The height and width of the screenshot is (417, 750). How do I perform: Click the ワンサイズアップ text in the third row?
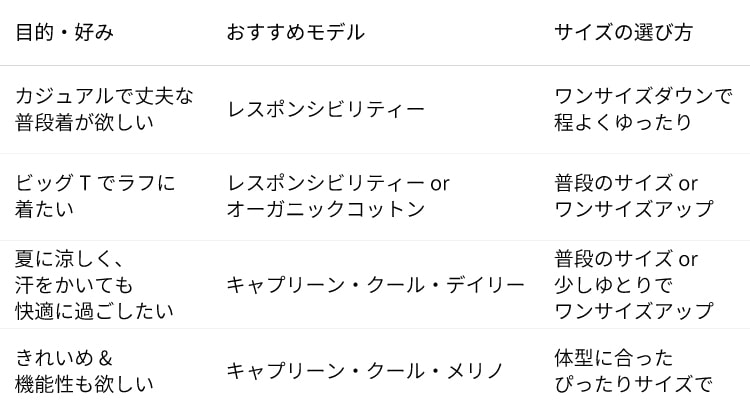click(x=634, y=311)
